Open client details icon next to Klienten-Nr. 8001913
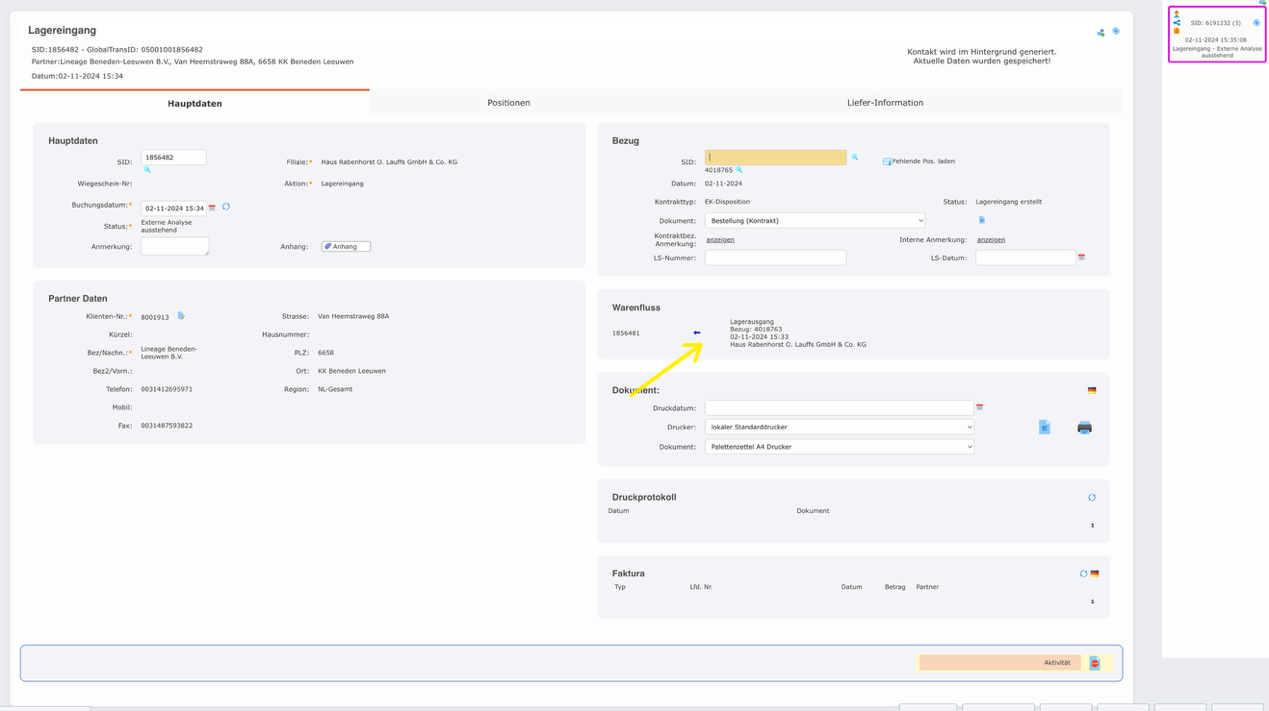 (181, 316)
